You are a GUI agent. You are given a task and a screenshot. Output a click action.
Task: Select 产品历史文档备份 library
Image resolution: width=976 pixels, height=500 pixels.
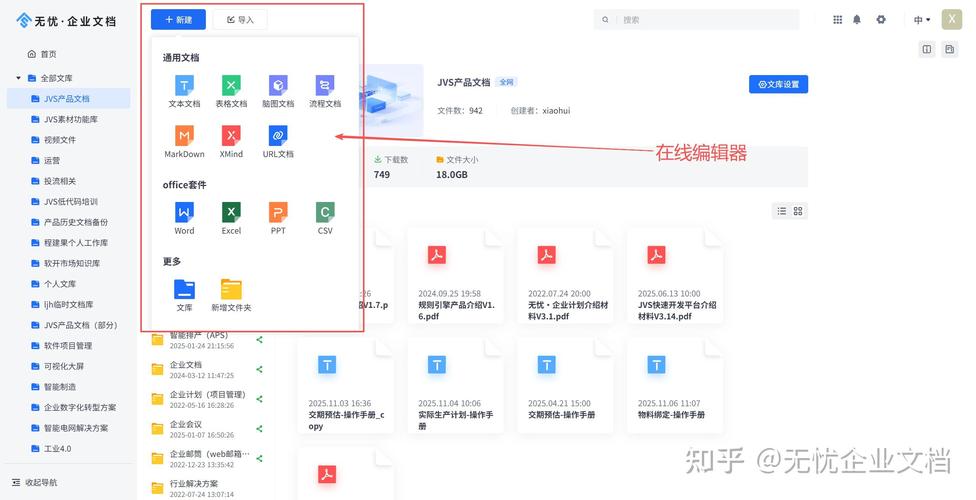(68, 222)
